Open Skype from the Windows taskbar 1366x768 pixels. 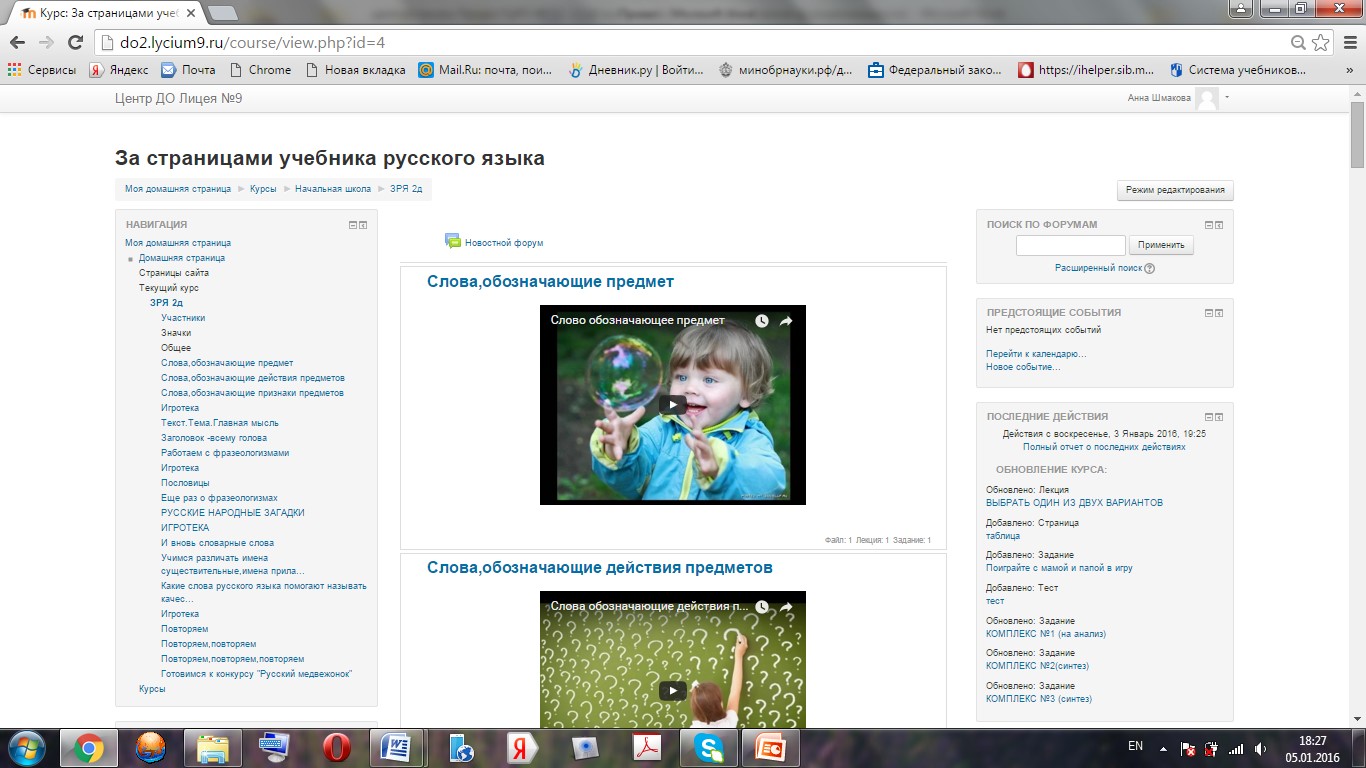(x=709, y=747)
